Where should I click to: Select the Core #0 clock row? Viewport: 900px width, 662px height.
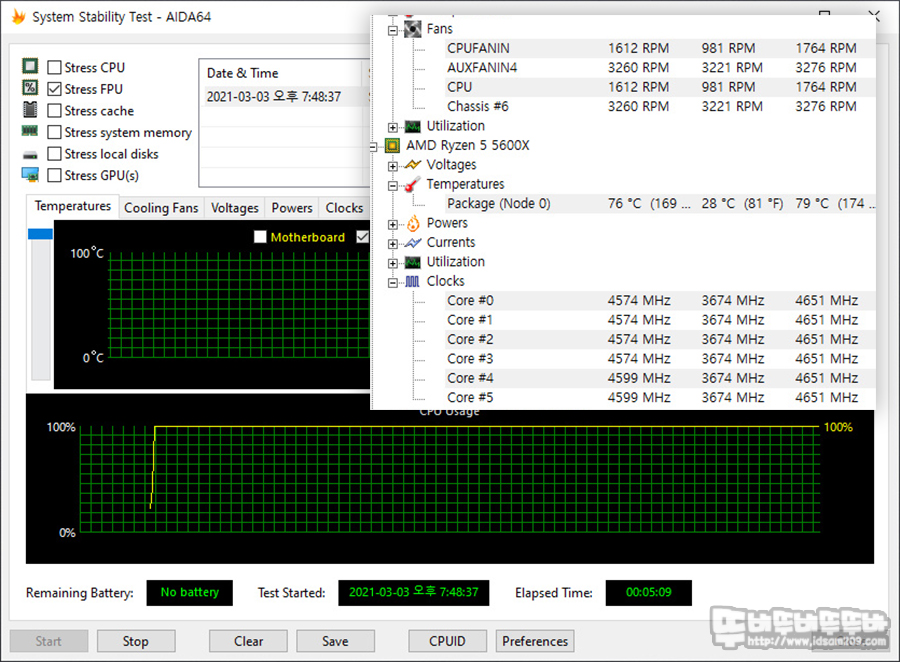[x=660, y=301]
